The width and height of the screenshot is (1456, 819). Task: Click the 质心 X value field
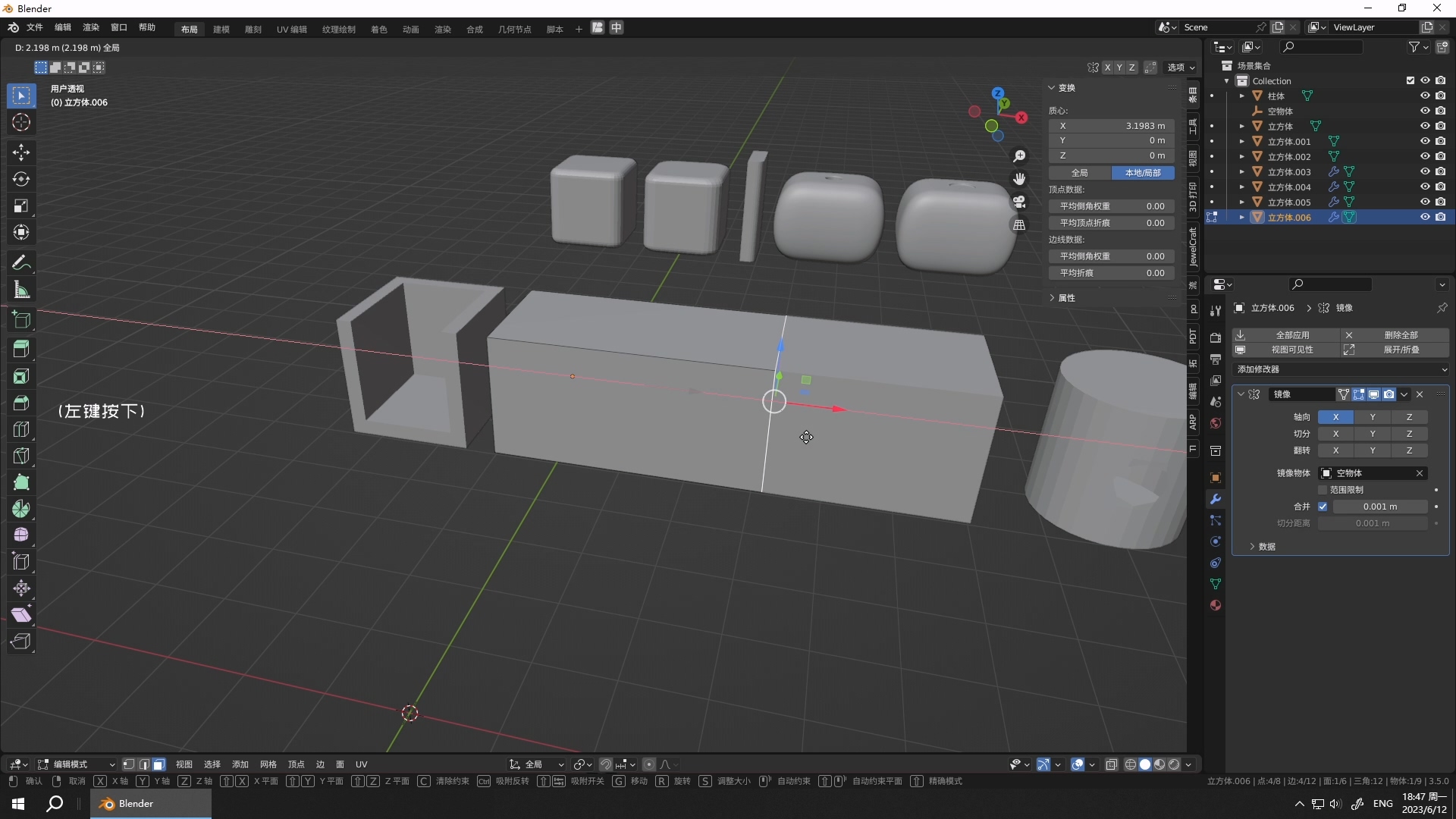coord(1111,126)
